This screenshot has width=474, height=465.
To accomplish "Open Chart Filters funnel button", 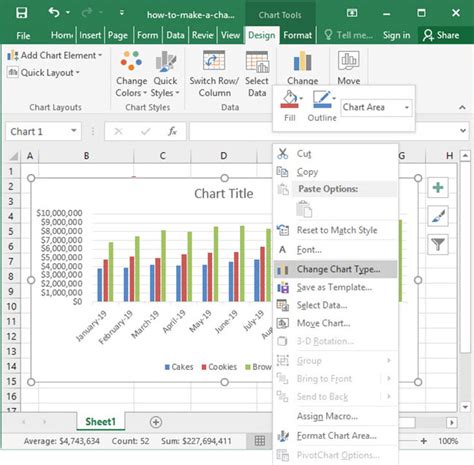I will (438, 245).
